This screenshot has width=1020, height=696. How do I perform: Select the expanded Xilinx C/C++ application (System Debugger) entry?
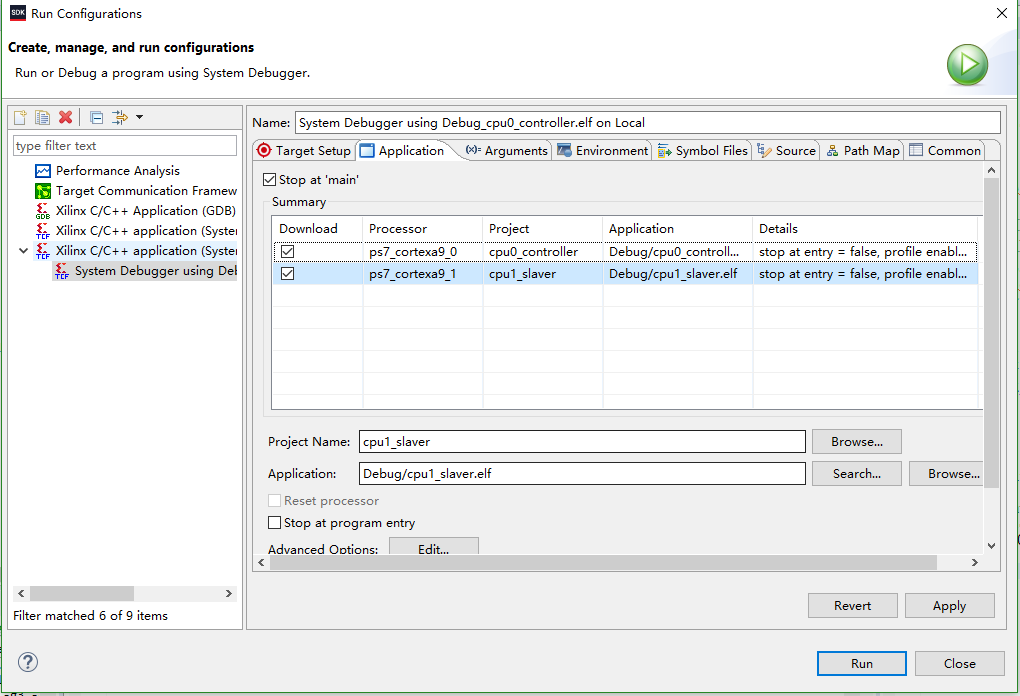point(136,251)
